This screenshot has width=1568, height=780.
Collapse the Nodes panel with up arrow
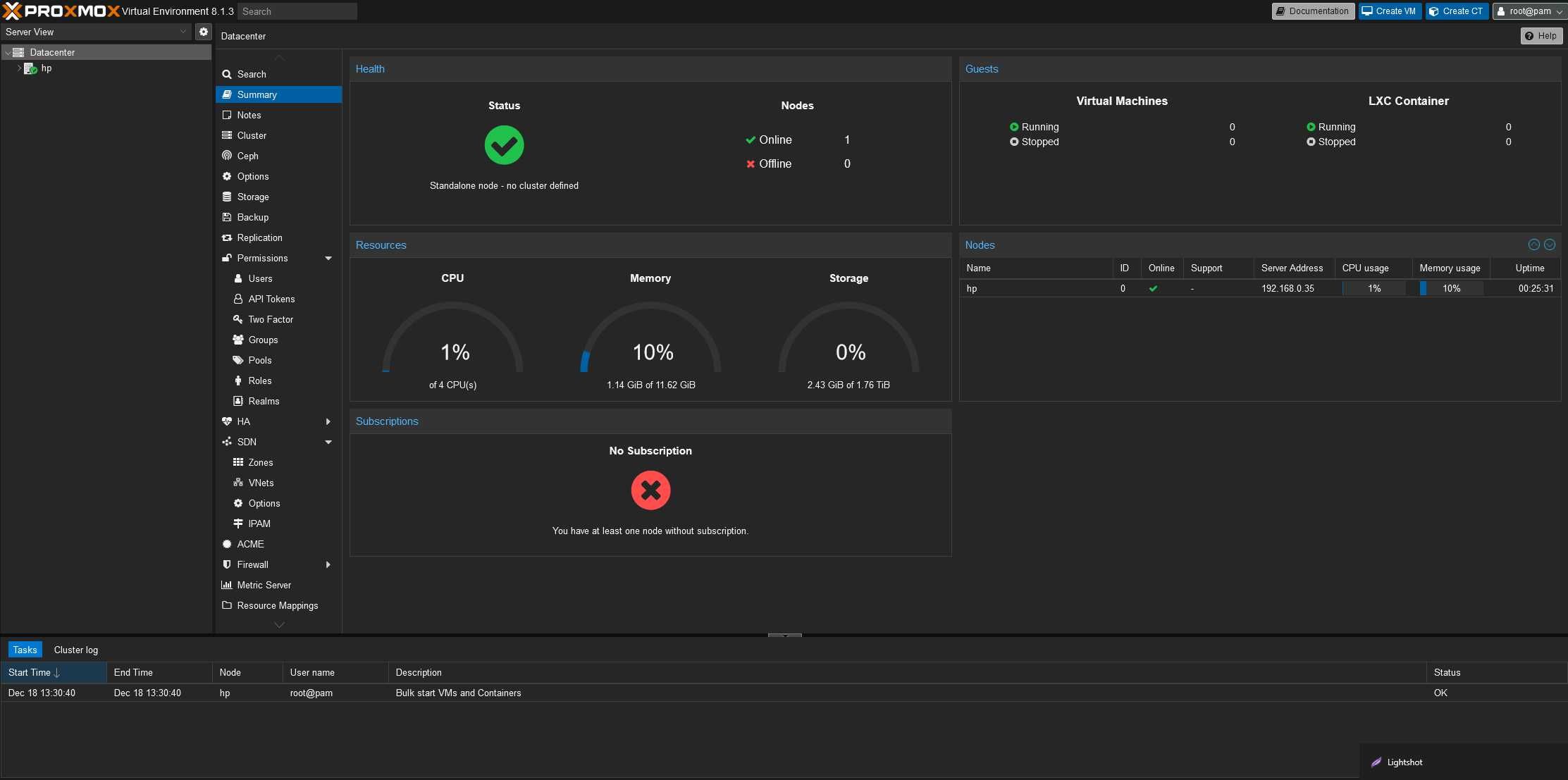[1534, 244]
